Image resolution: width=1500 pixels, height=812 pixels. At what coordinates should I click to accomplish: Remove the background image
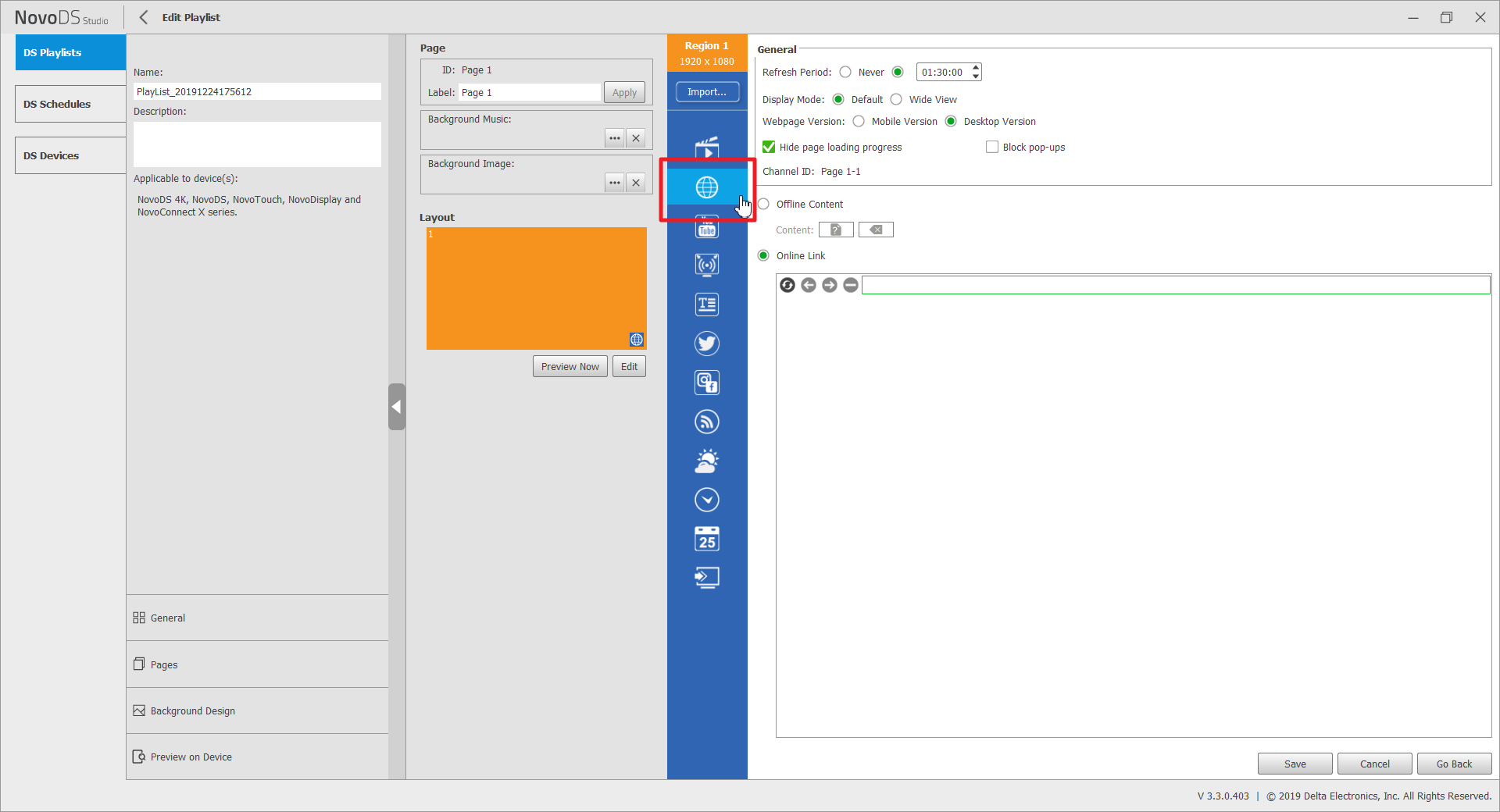click(x=636, y=183)
